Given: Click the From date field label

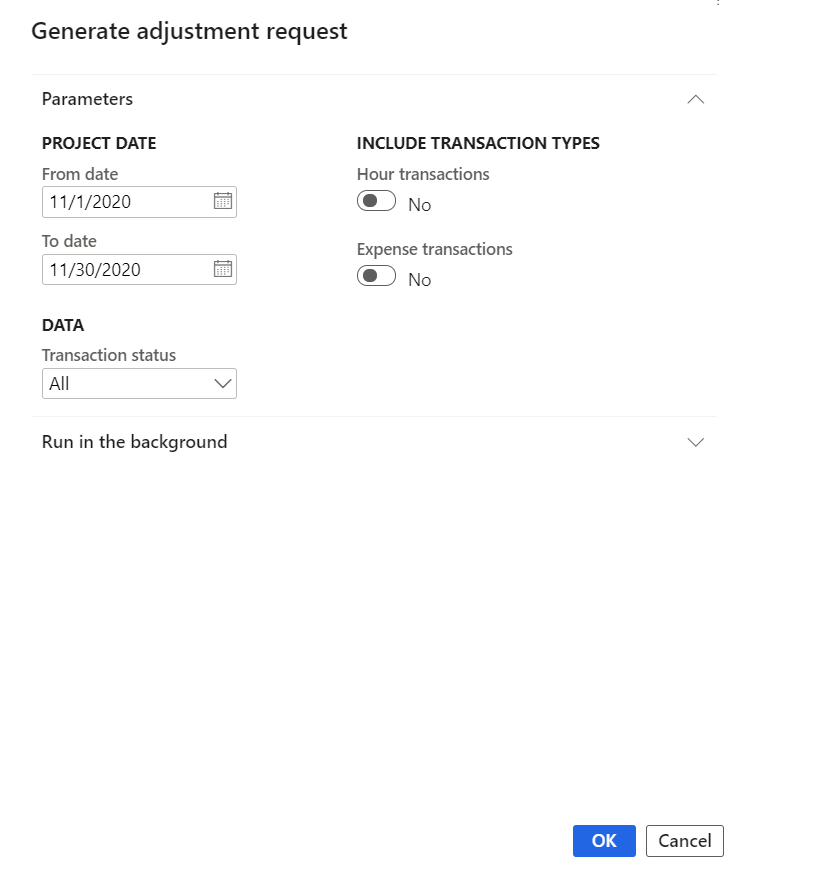Looking at the screenshot, I should point(80,174).
